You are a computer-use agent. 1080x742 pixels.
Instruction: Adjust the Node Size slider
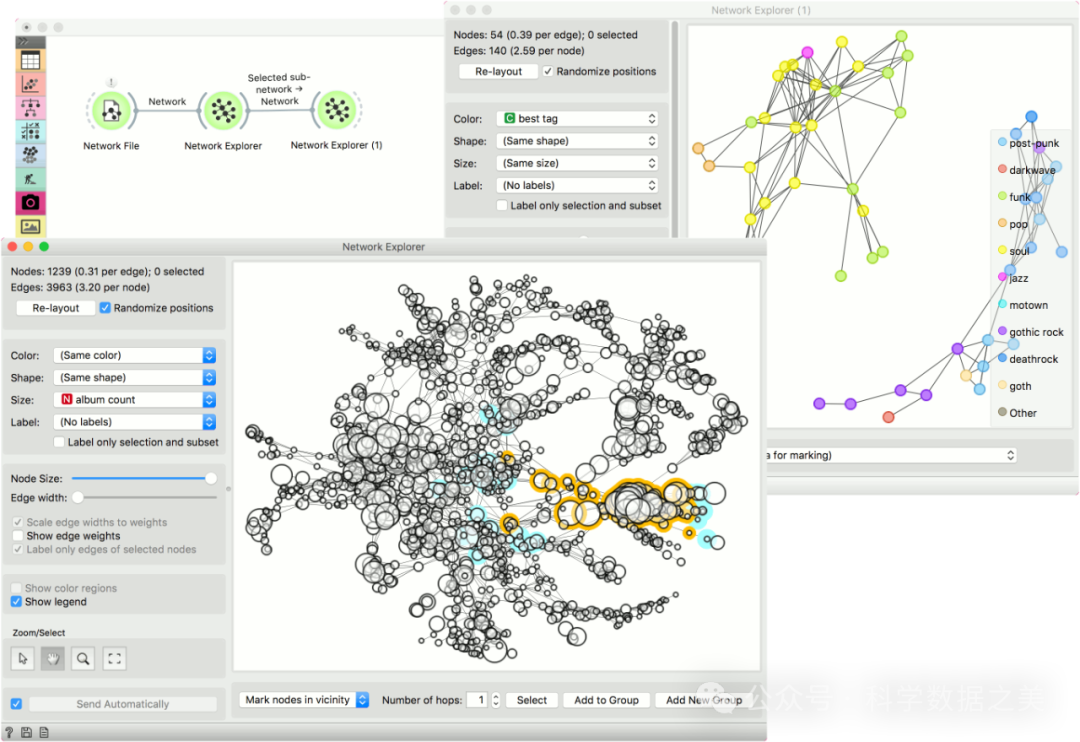pos(210,479)
